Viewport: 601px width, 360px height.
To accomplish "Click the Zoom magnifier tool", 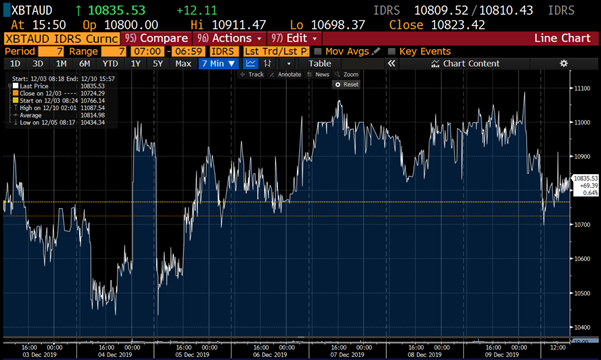I will tap(346, 74).
